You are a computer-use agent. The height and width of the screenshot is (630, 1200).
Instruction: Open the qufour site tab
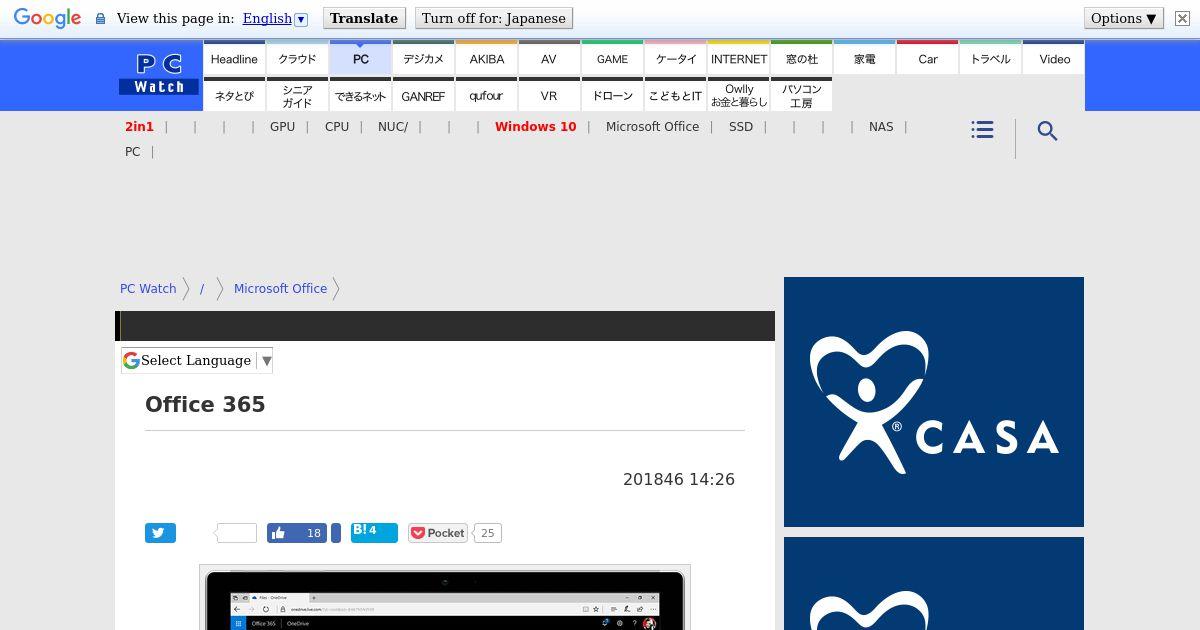tap(486, 95)
